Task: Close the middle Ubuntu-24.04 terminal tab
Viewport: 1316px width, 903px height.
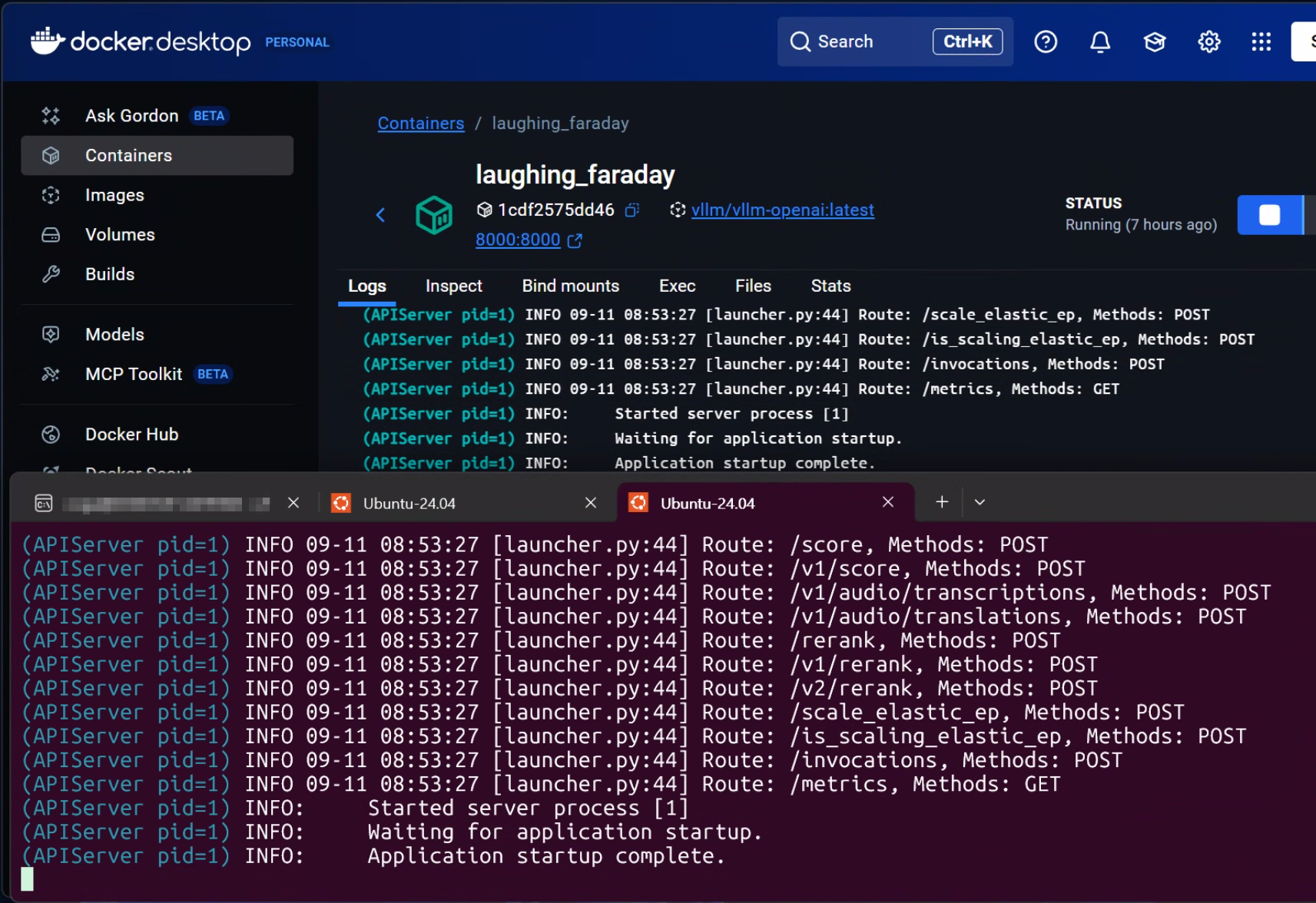Action: [x=591, y=503]
